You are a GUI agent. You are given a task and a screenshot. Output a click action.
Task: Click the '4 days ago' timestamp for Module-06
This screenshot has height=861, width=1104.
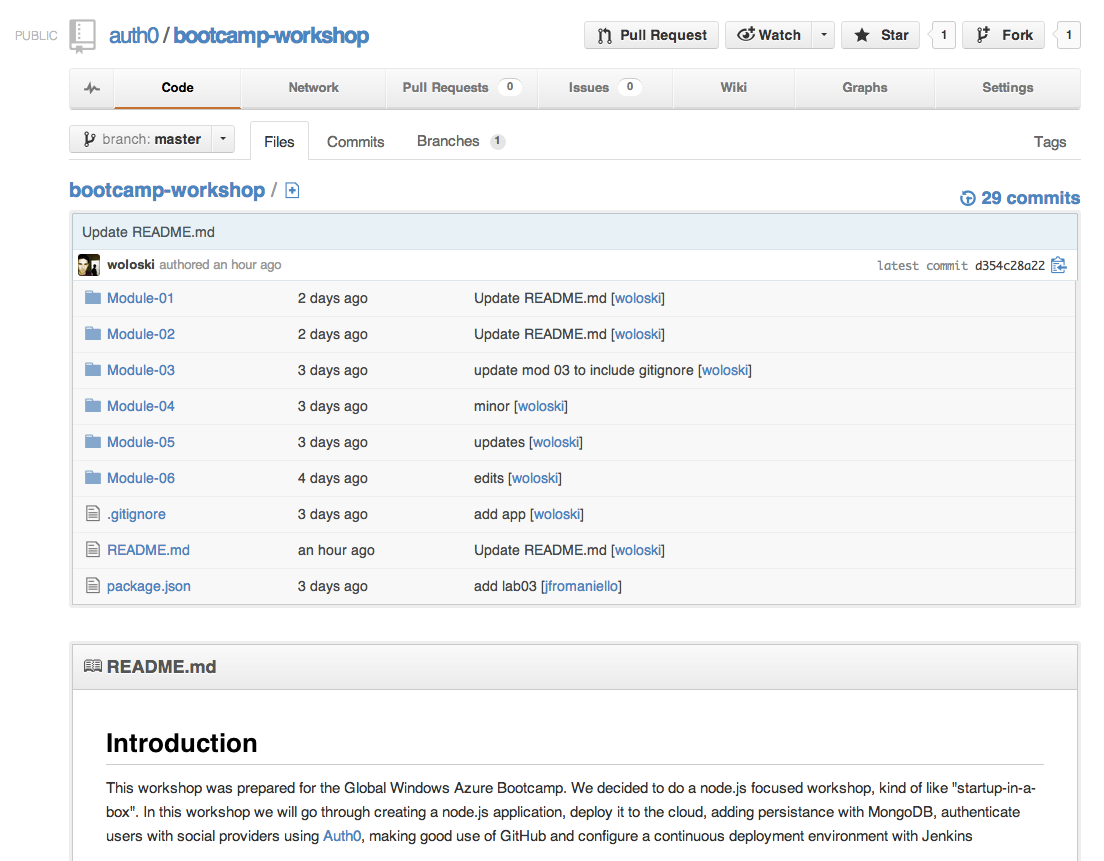pyautogui.click(x=332, y=478)
